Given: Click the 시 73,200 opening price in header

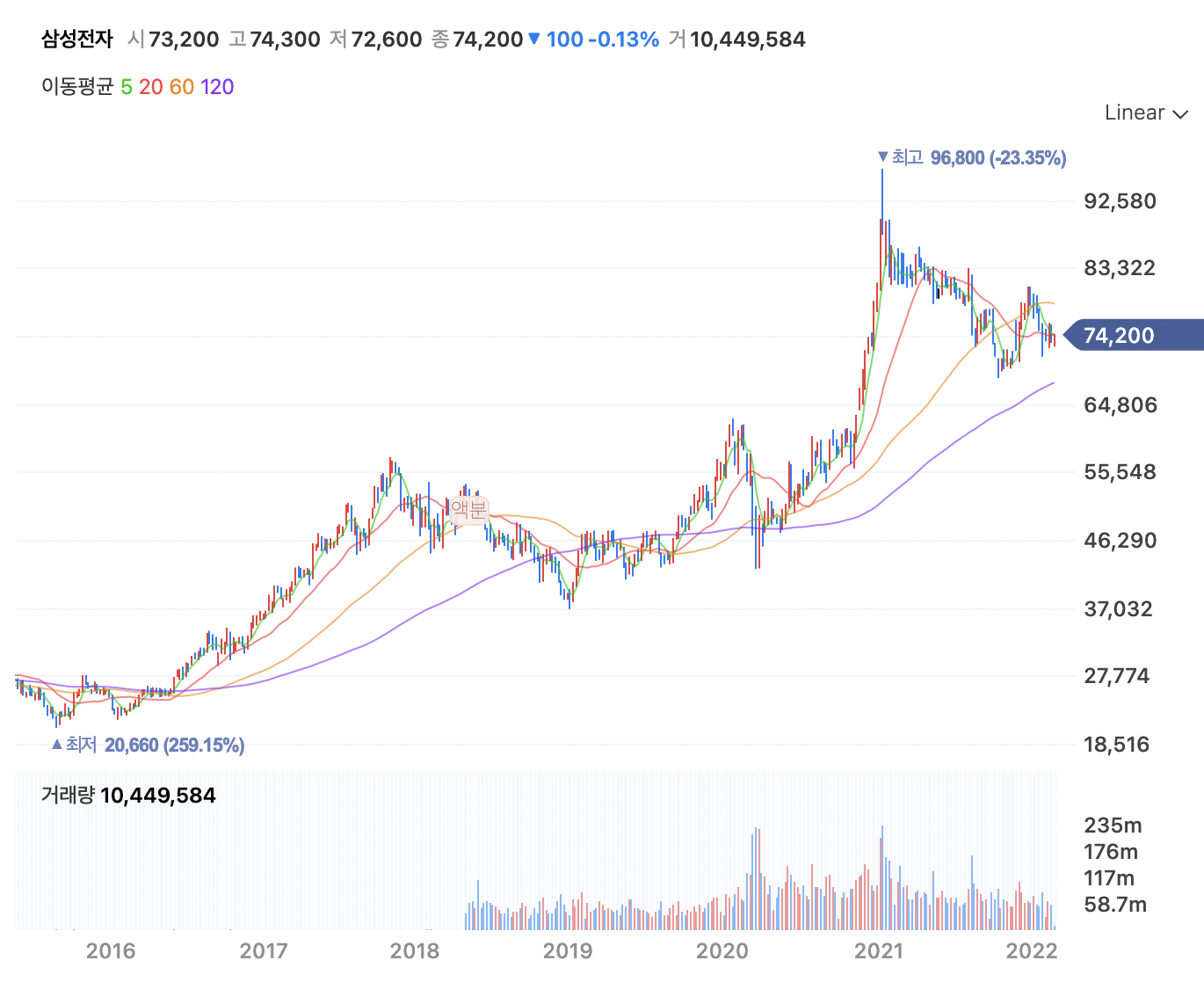Looking at the screenshot, I should pos(173,40).
